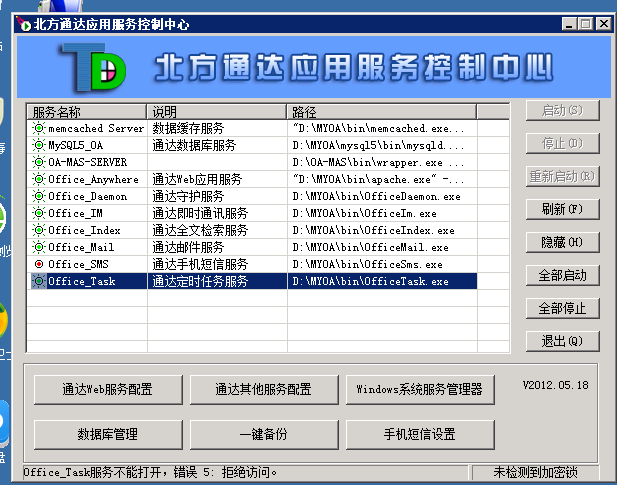Click the MySQL5_OA green status icon
The image size is (617, 485).
pyautogui.click(x=39, y=145)
